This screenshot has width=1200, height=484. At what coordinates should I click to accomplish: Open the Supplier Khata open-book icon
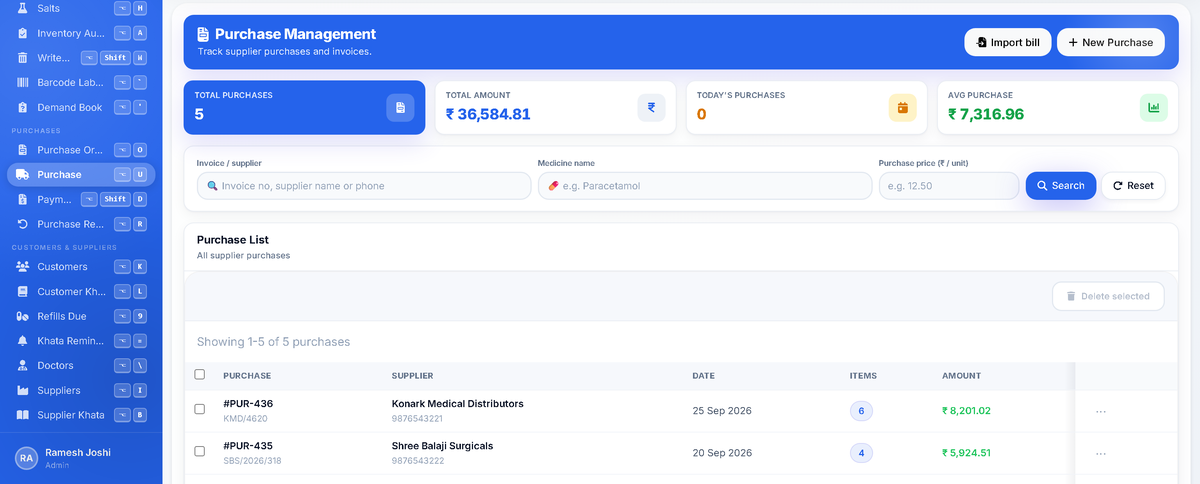pyautogui.click(x=22, y=415)
